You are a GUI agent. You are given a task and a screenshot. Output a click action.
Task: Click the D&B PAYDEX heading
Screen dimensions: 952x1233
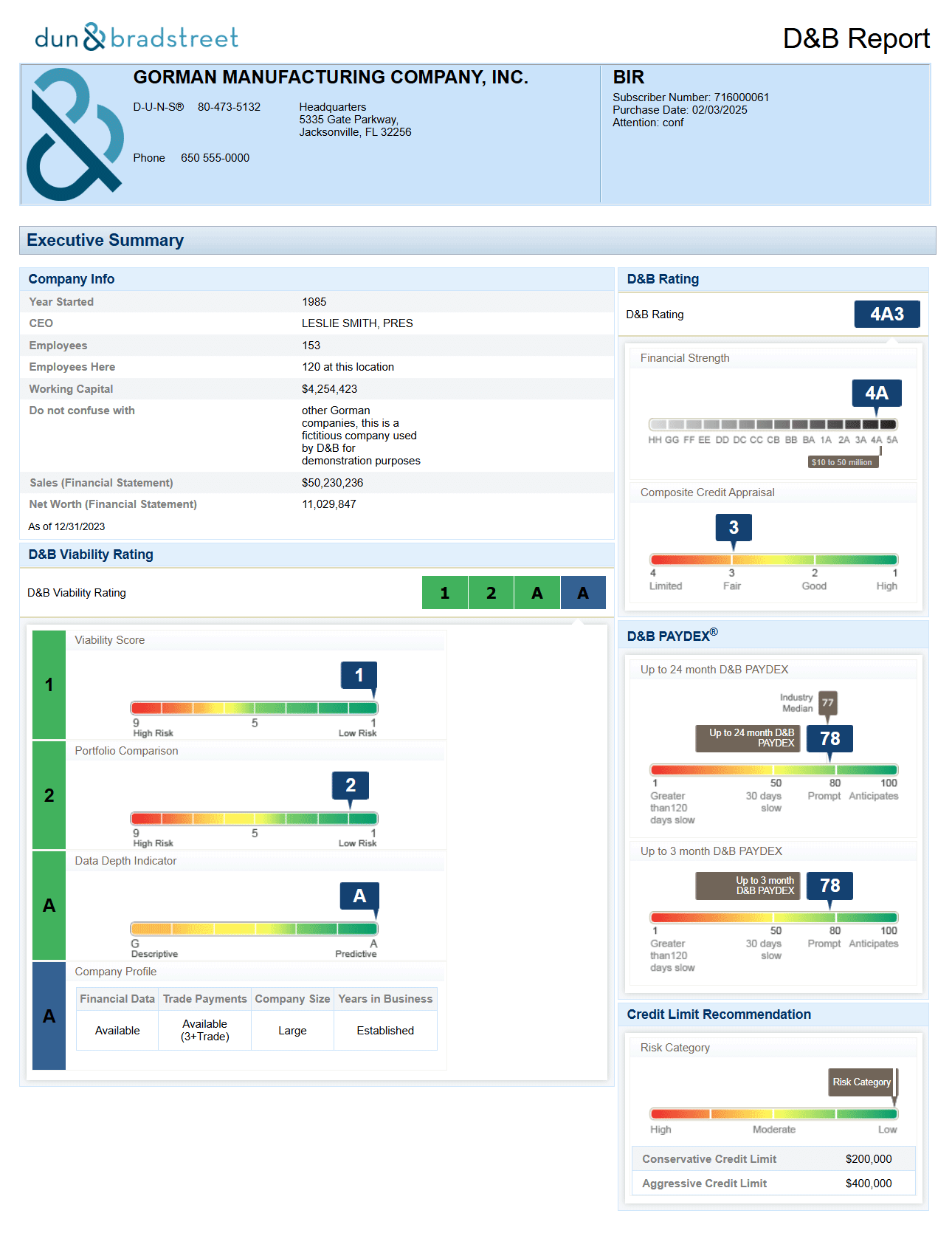[x=672, y=635]
